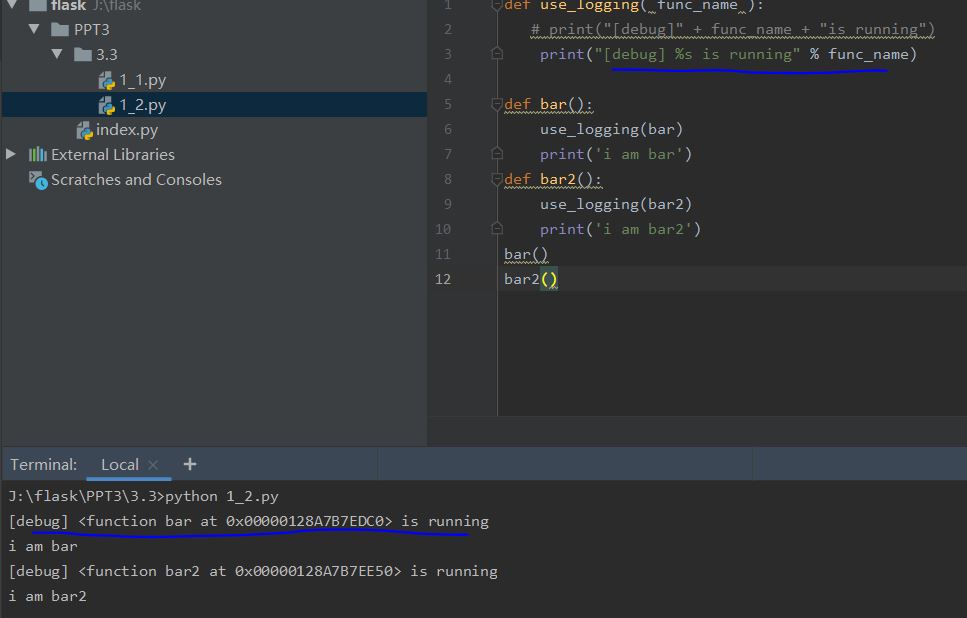Click 'i am bar2' terminal output
The image size is (967, 618).
pos(47,596)
